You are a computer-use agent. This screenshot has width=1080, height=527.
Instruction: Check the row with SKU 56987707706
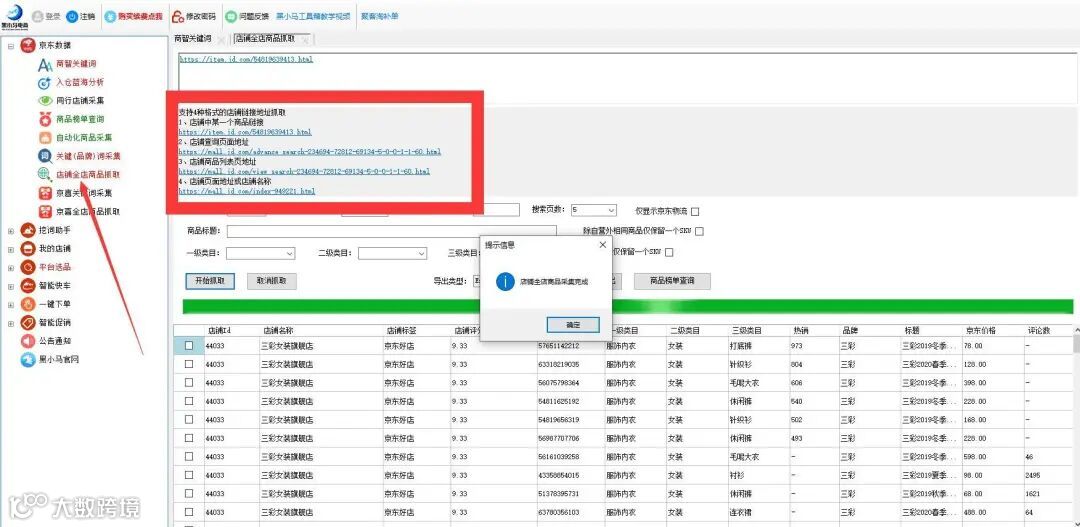[189, 438]
